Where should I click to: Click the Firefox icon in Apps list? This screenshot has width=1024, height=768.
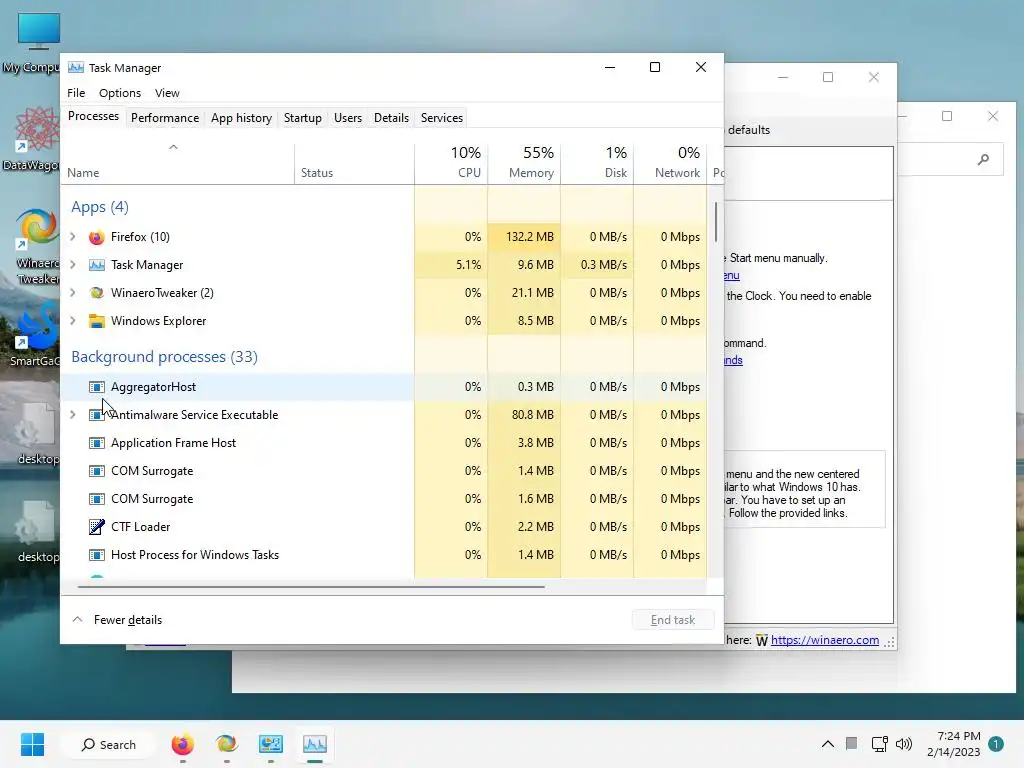(x=97, y=237)
